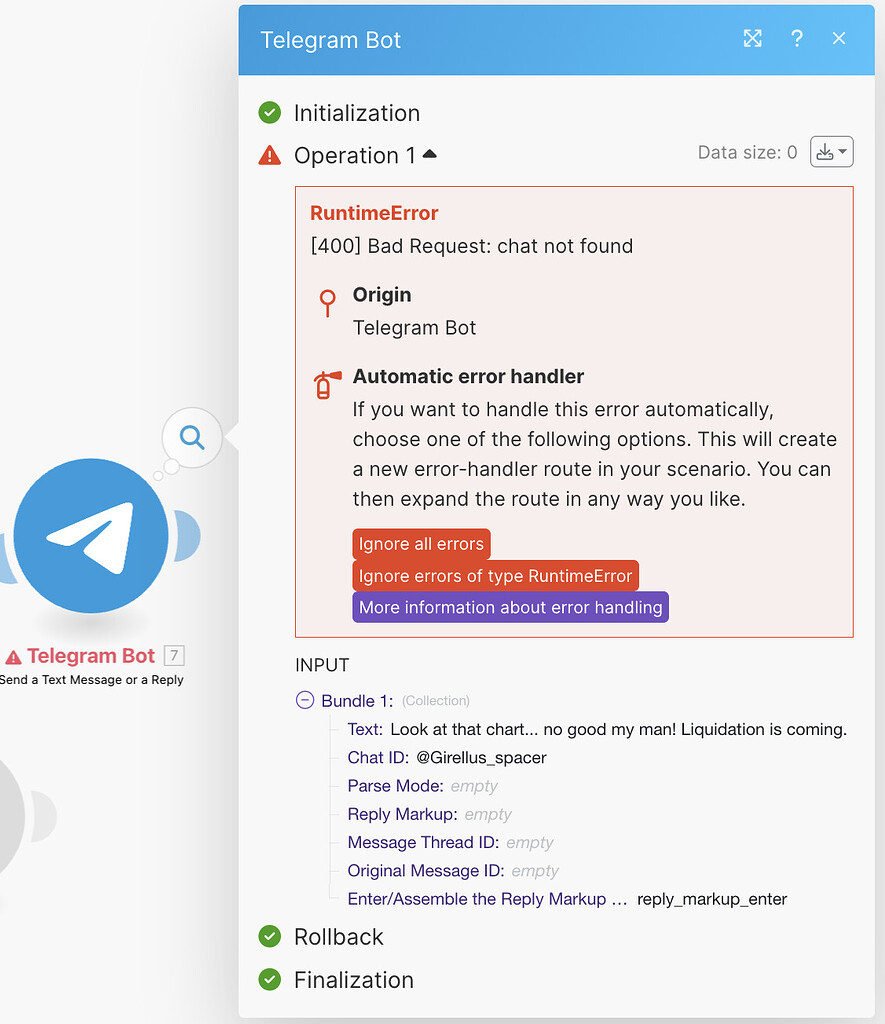The width and height of the screenshot is (885, 1024).
Task: Click the Rollback green check icon
Action: (x=270, y=936)
